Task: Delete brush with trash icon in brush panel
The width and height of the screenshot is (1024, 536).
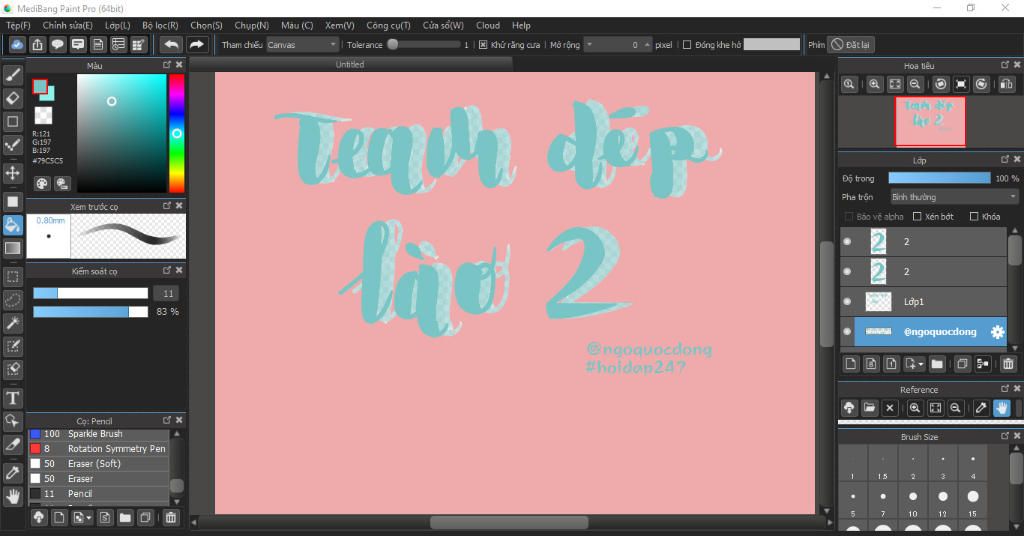Action: (170, 518)
